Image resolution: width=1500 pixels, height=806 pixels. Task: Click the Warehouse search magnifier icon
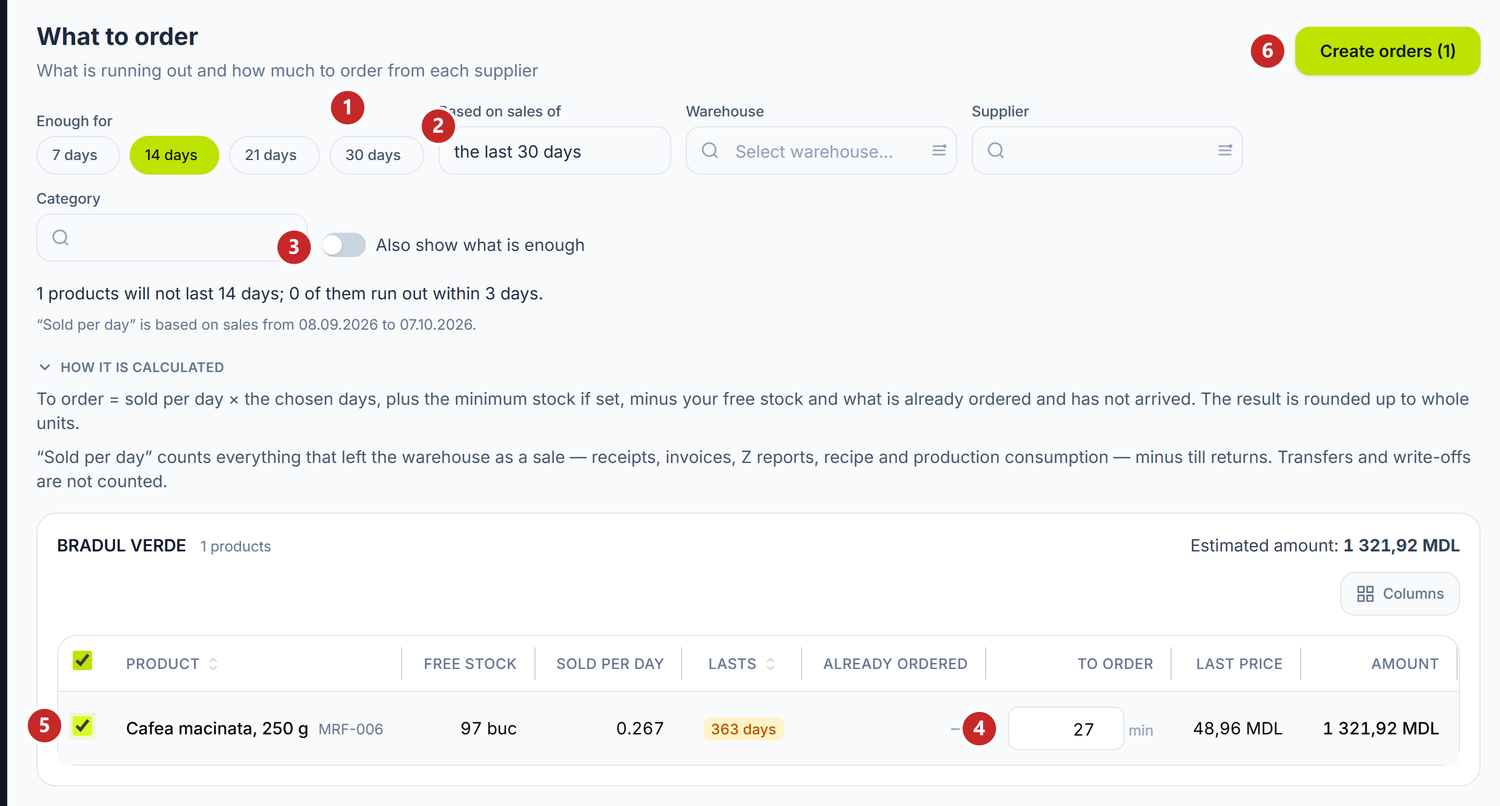pyautogui.click(x=710, y=150)
